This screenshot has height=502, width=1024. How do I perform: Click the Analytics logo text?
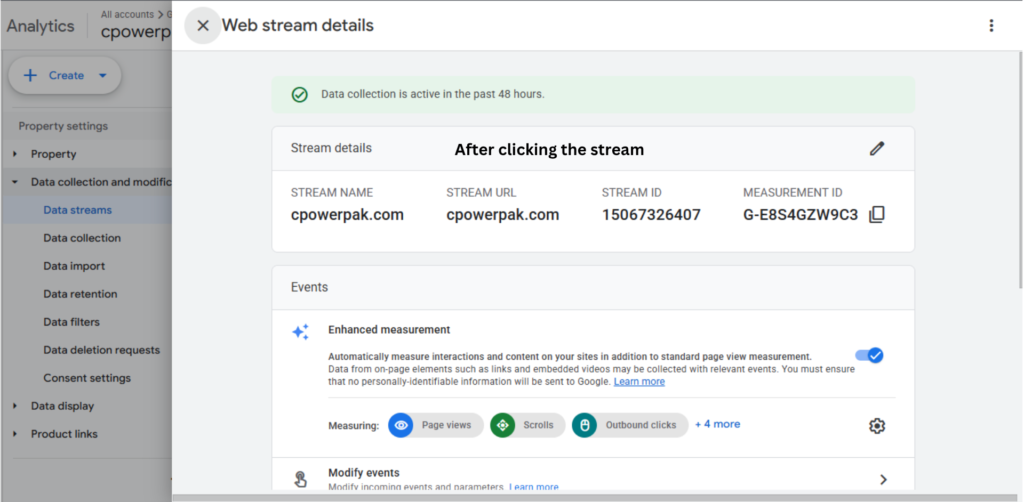tap(40, 27)
